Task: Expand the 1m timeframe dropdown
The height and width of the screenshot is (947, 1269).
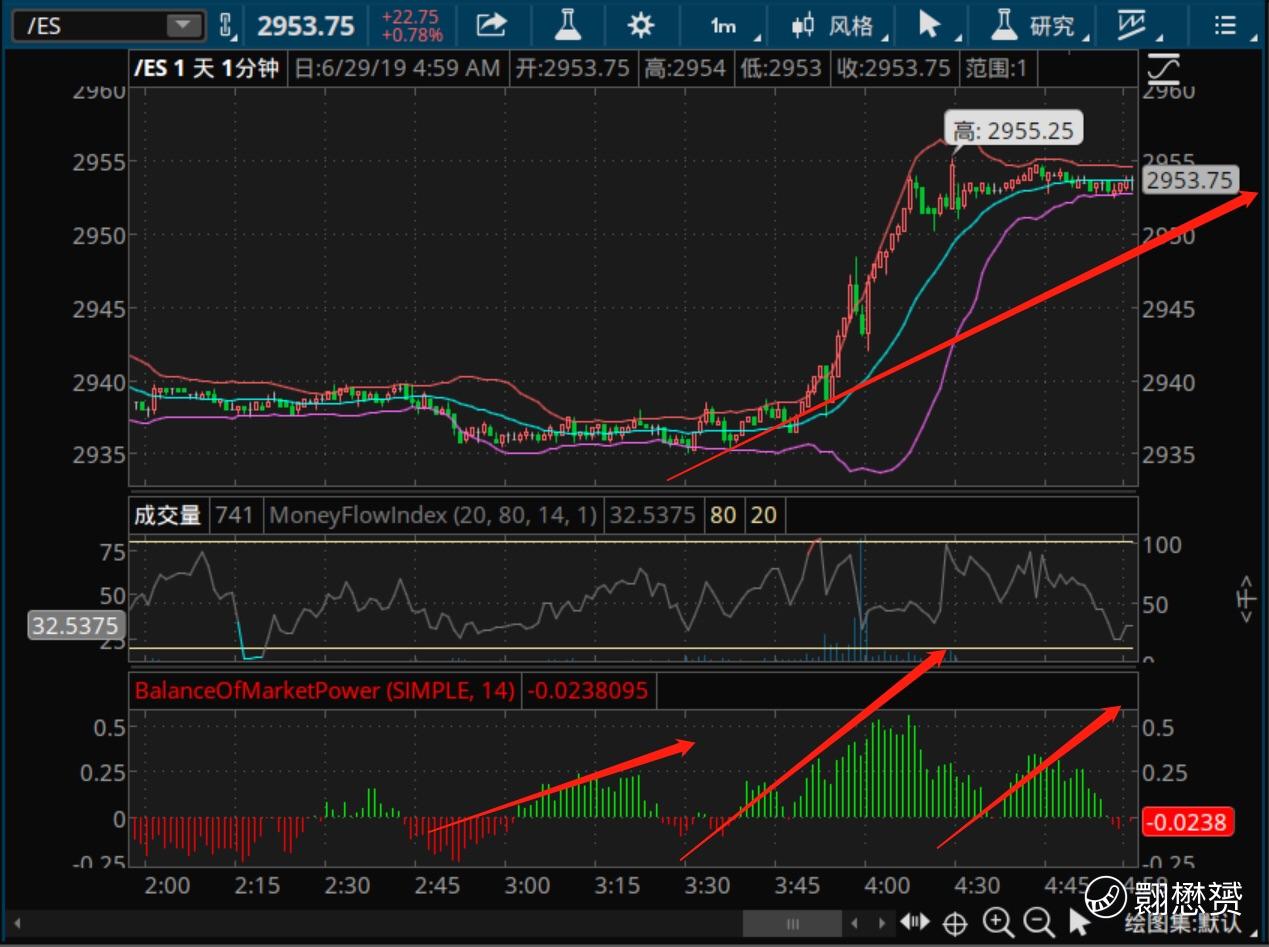Action: (x=728, y=25)
